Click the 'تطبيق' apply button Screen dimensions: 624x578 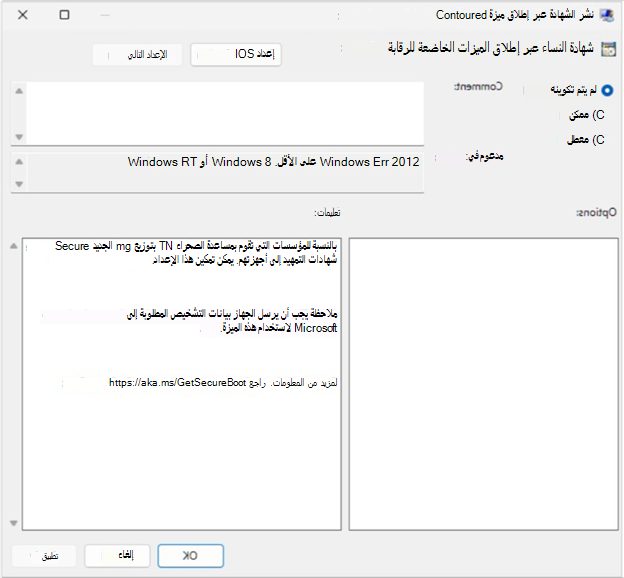click(44, 556)
